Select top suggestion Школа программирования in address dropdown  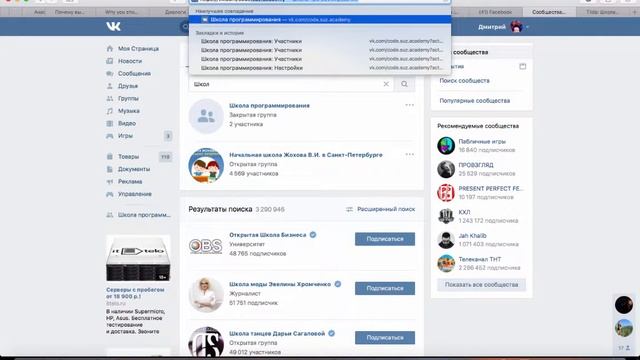pos(320,20)
